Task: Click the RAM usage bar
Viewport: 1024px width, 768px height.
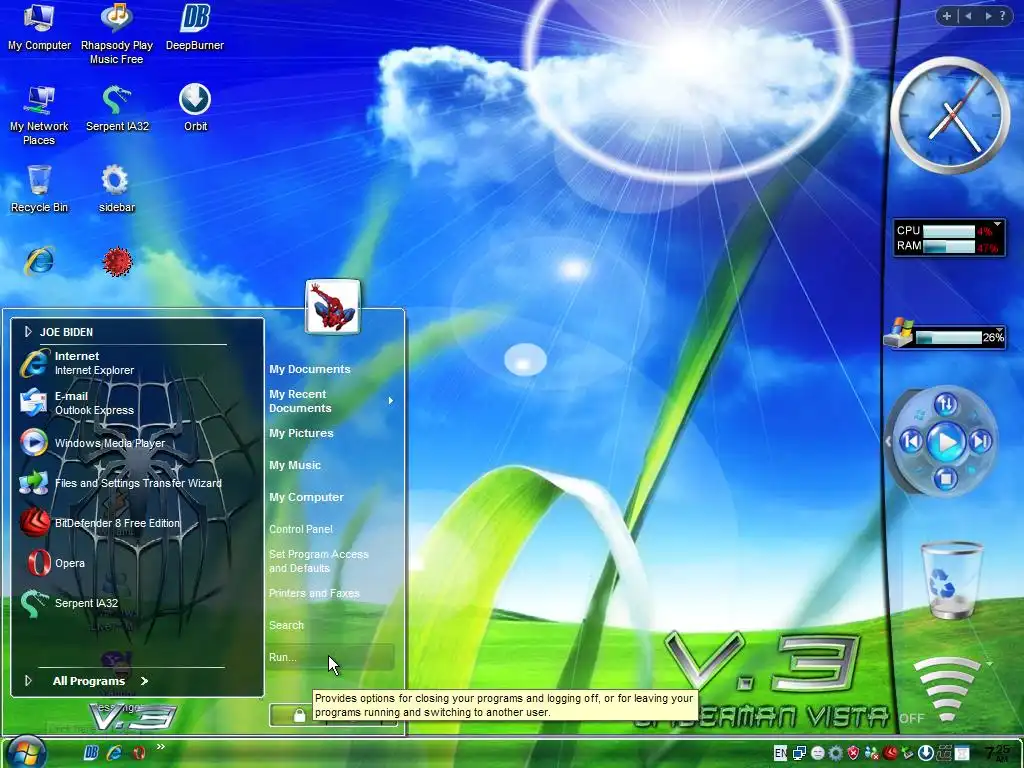Action: (949, 247)
